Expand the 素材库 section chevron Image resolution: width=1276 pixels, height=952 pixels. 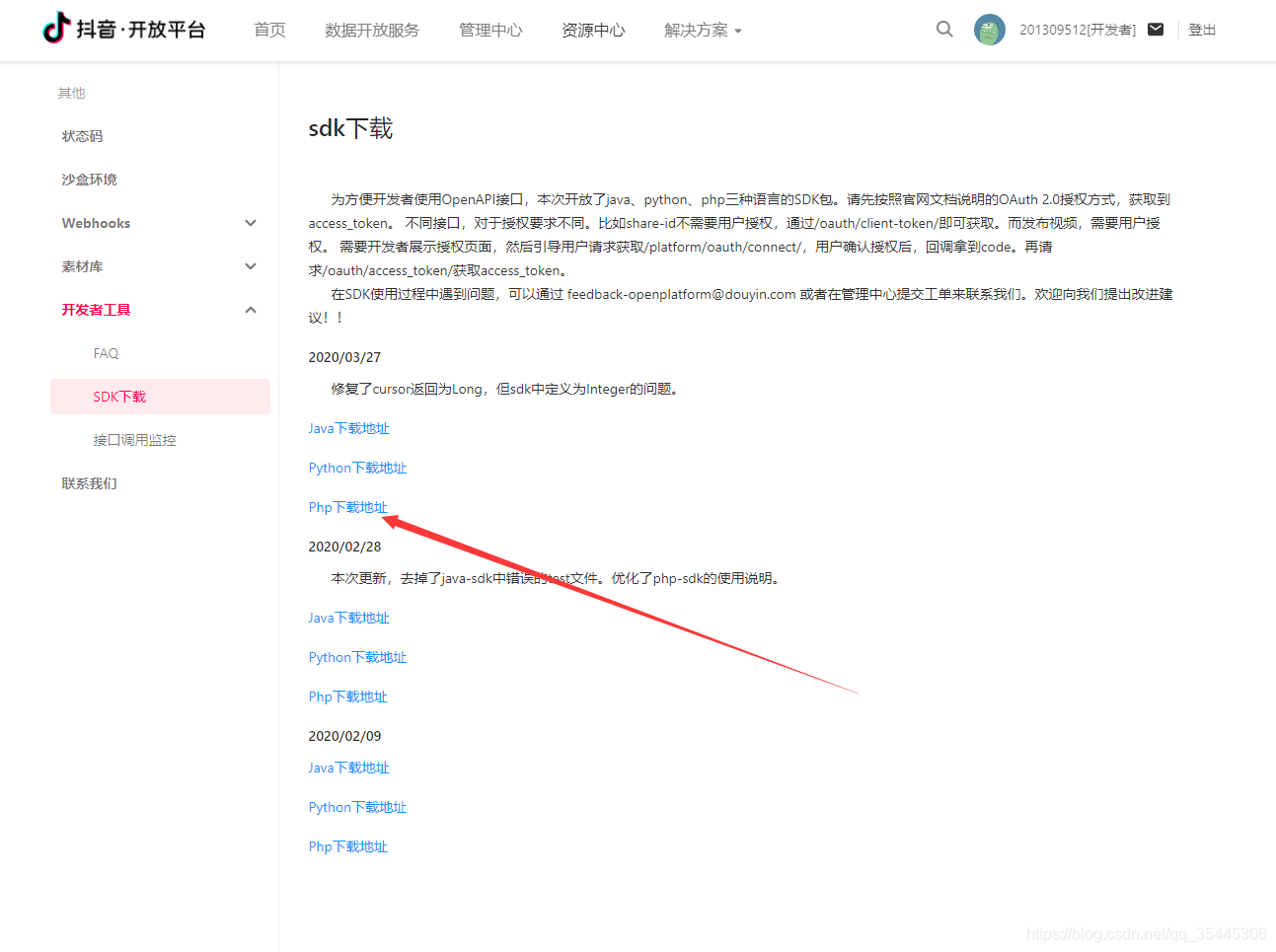[251, 266]
